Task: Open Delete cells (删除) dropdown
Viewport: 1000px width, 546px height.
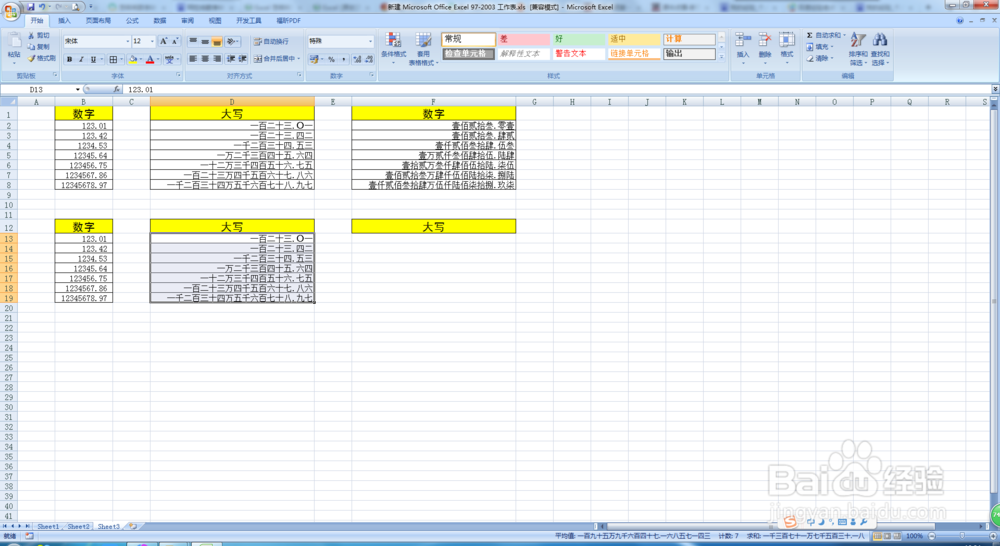Action: pos(765,48)
